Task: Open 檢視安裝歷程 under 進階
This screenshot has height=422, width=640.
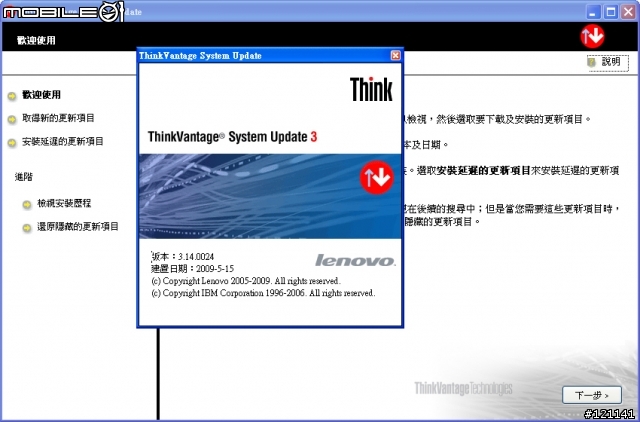Action: 64,203
